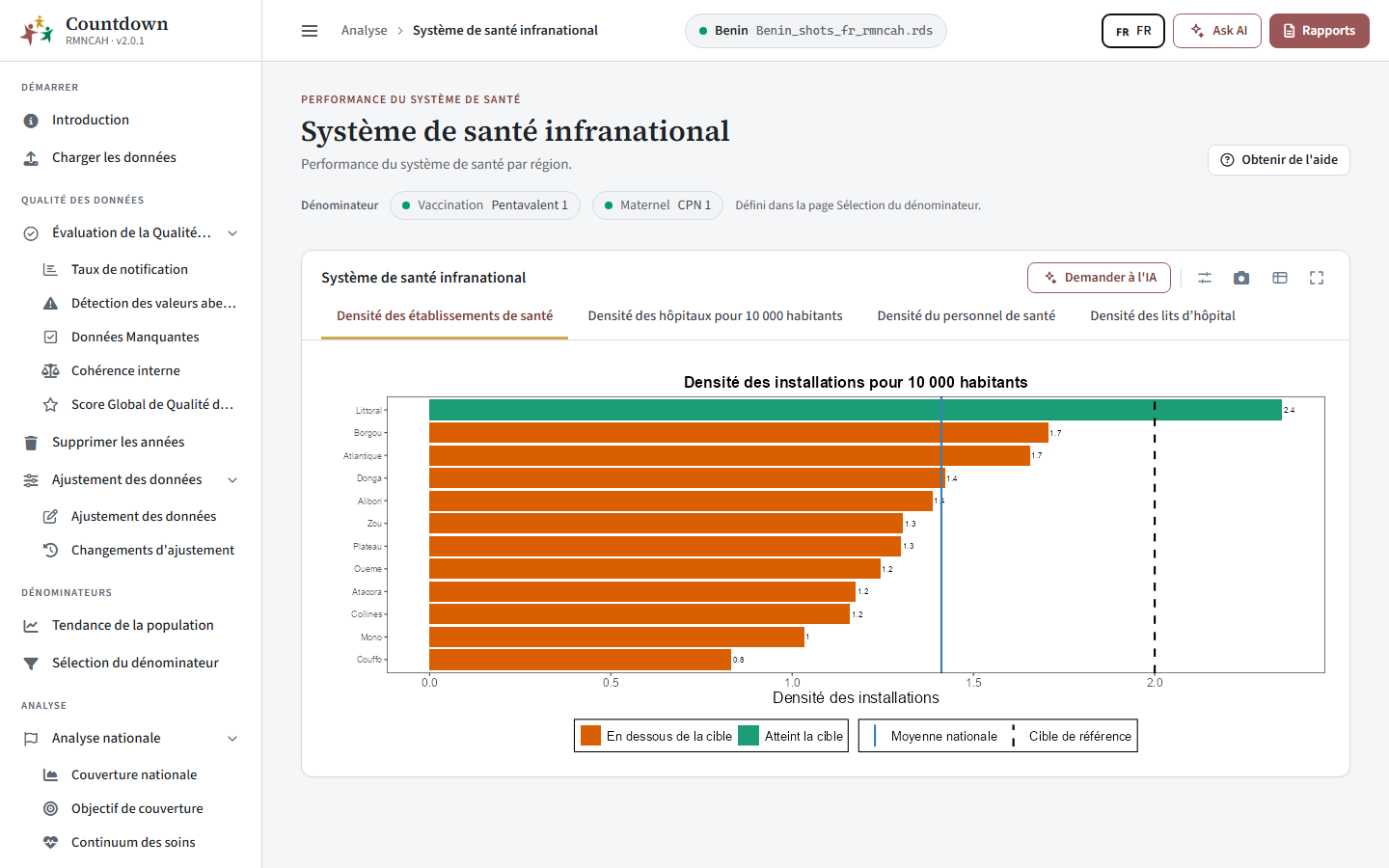The width and height of the screenshot is (1389, 868).
Task: Open Continuum des soins heart icon
Action: point(50,843)
